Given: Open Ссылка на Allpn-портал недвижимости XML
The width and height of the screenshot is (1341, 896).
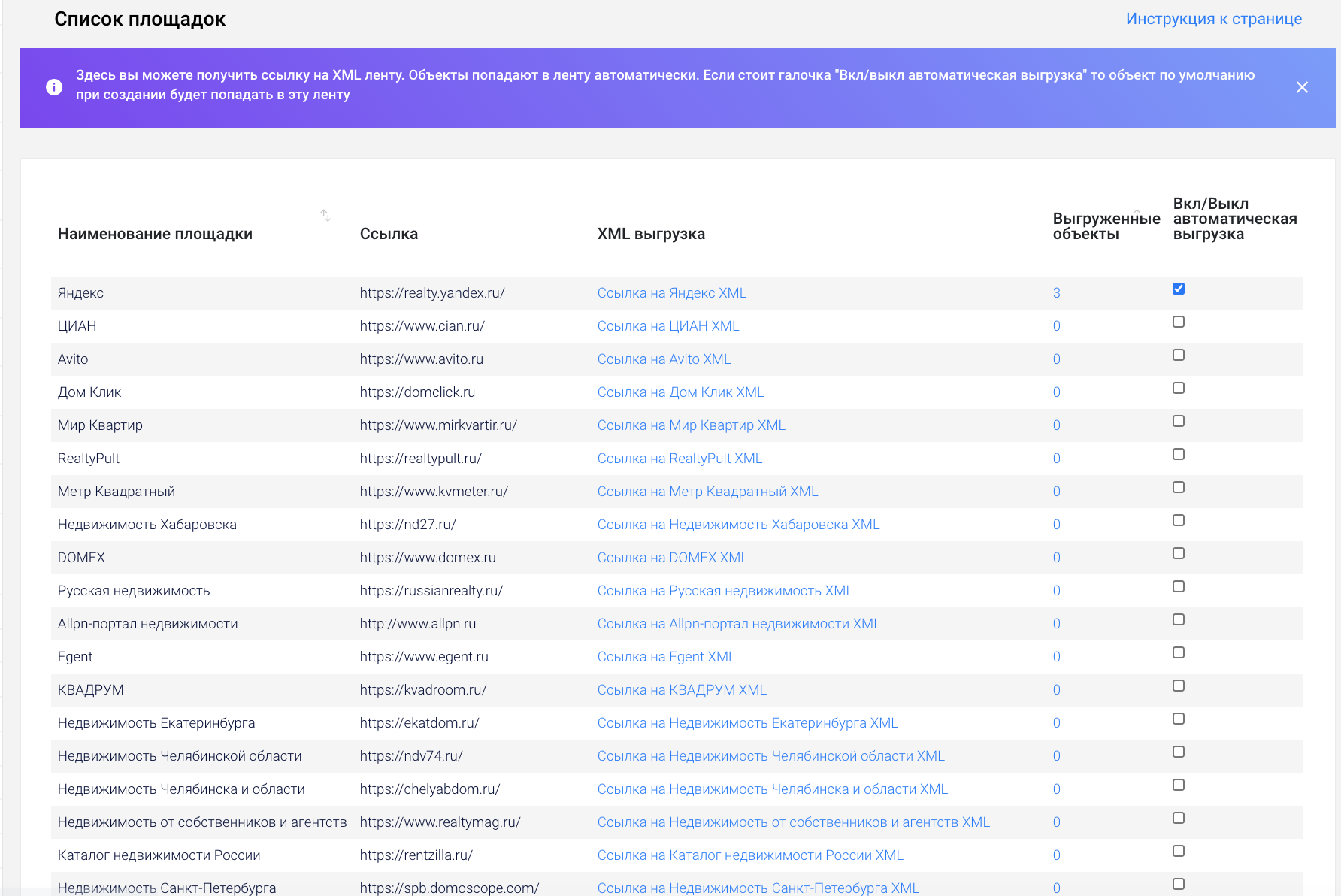Looking at the screenshot, I should click(739, 624).
